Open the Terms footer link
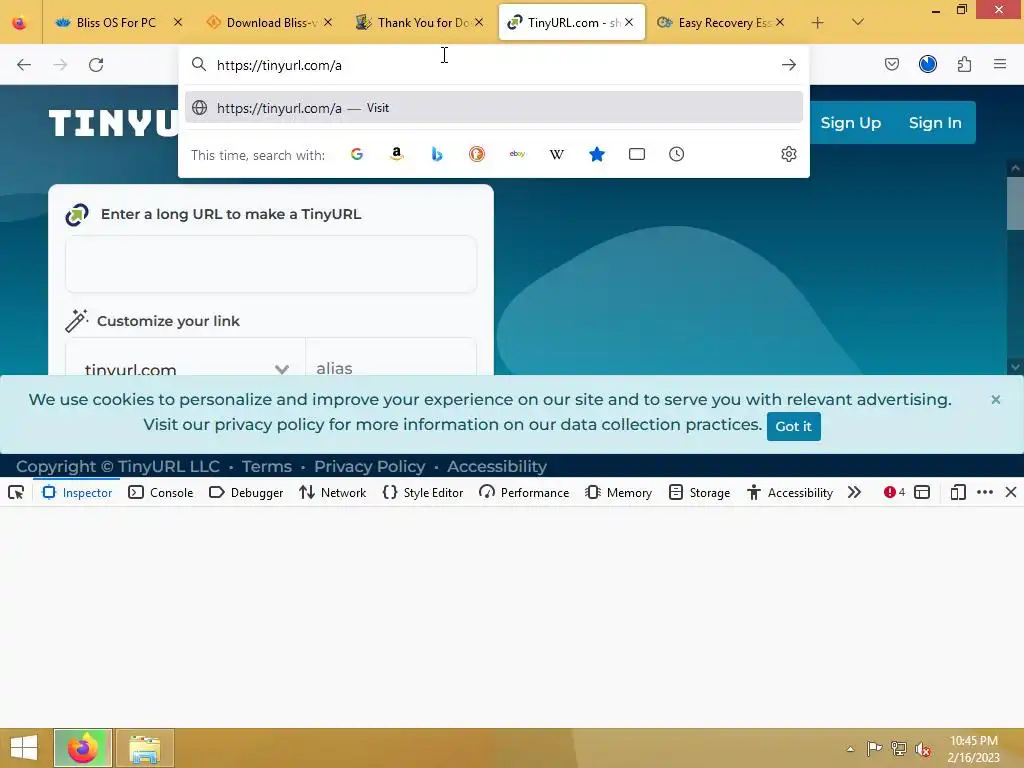1024x768 pixels. pos(266,466)
